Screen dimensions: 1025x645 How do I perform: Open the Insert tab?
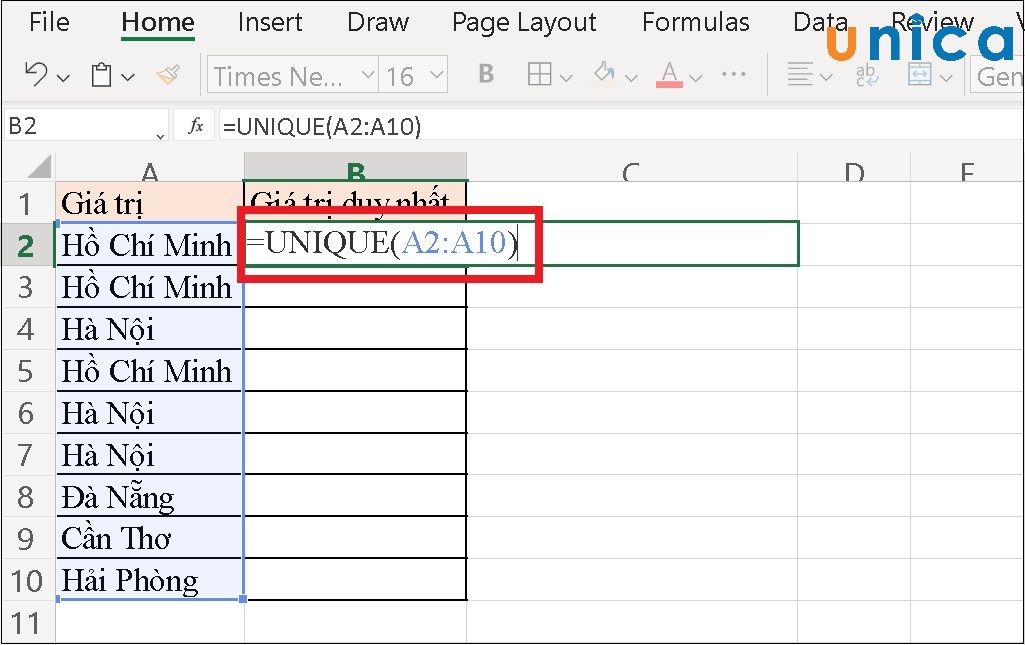point(270,22)
